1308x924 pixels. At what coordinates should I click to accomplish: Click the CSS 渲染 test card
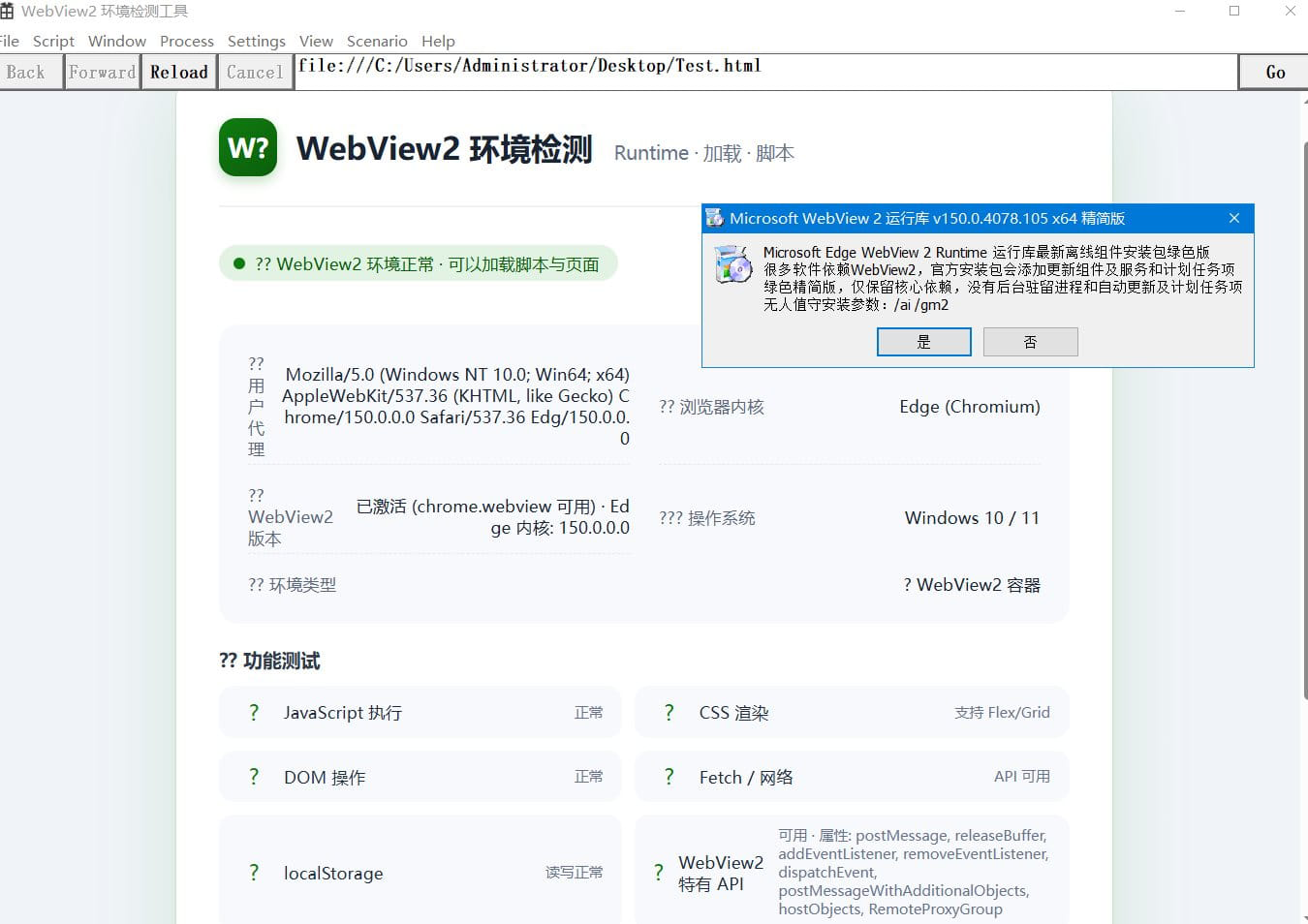coord(852,713)
